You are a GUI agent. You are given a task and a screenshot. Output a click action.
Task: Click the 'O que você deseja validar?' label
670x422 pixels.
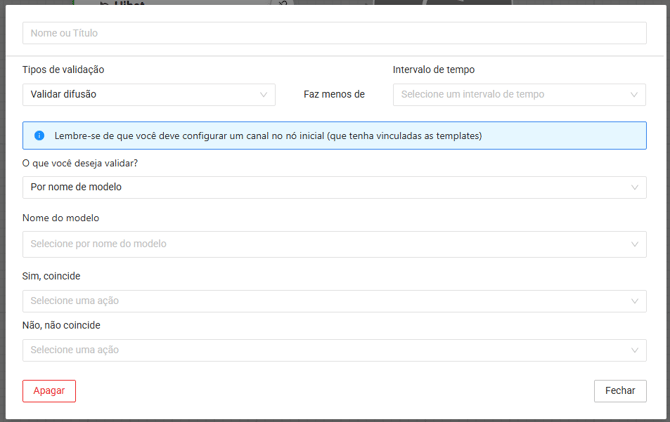pyautogui.click(x=80, y=163)
